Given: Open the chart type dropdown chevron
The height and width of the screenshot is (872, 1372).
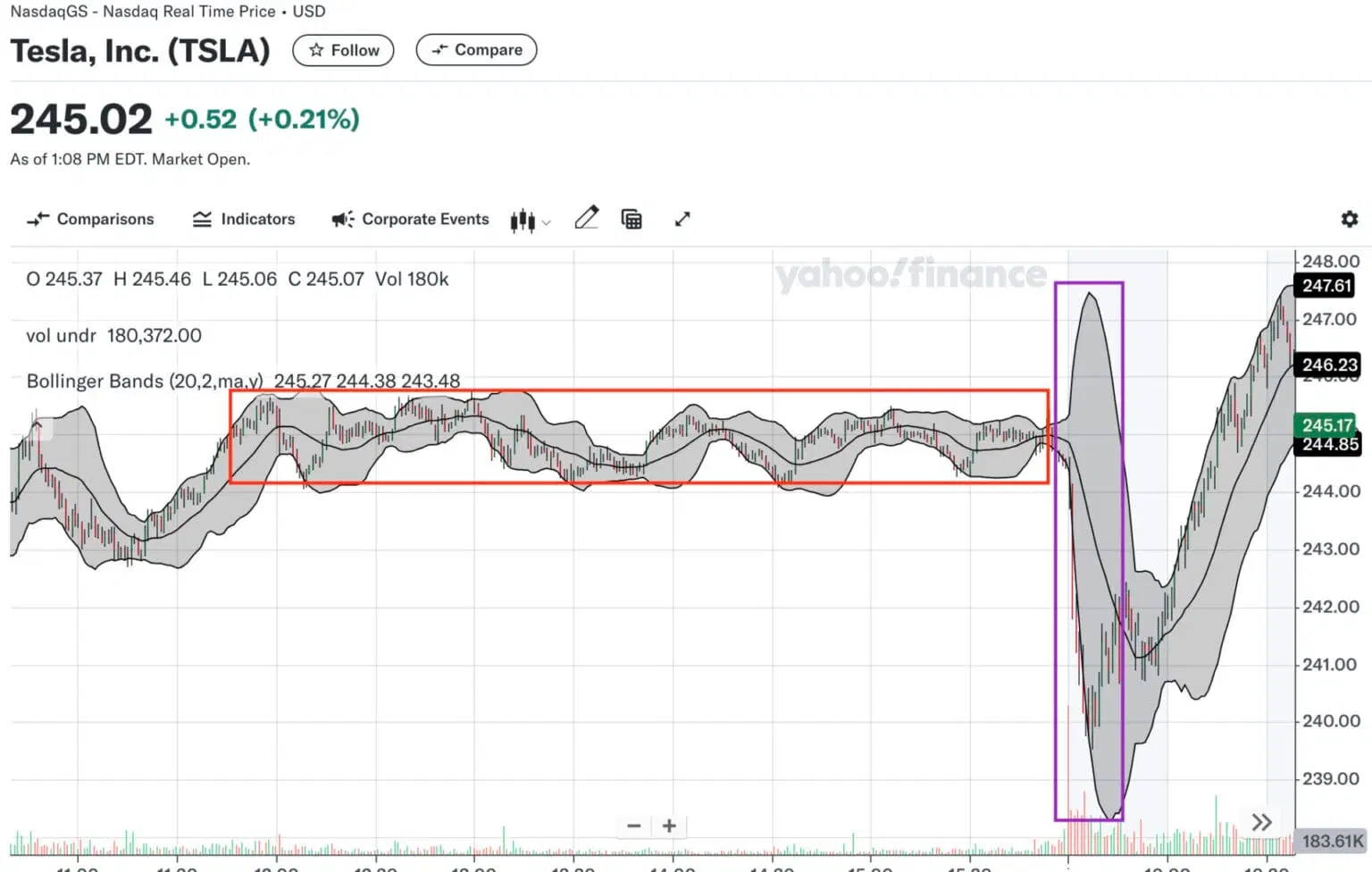Looking at the screenshot, I should tap(546, 222).
